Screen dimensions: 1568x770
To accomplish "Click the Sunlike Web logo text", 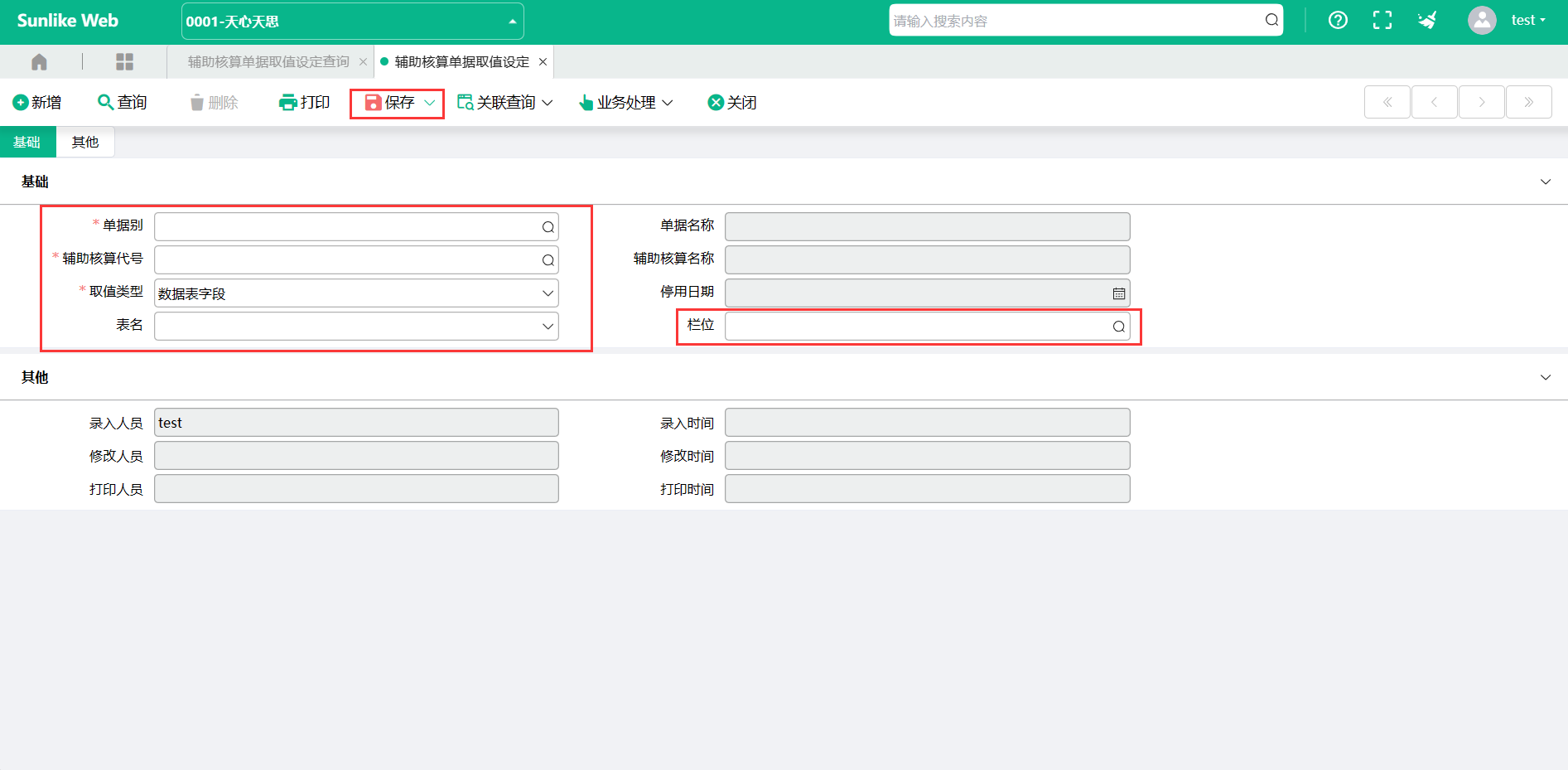I will [x=68, y=21].
